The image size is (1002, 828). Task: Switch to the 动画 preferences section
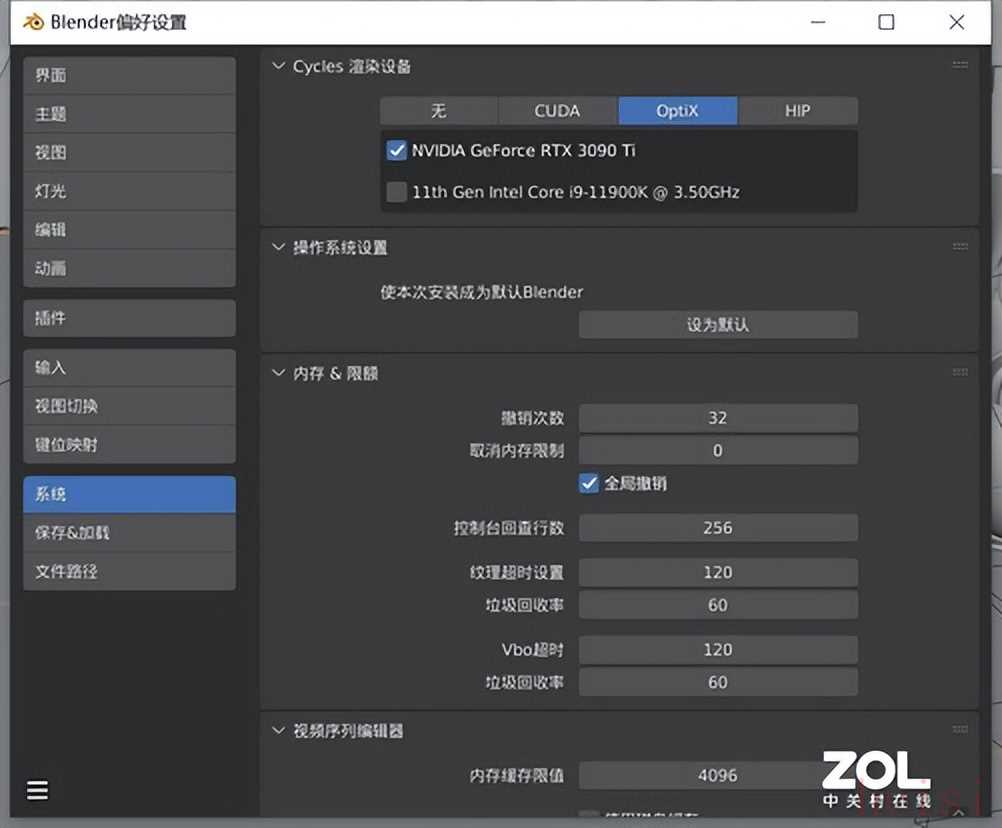(x=130, y=268)
